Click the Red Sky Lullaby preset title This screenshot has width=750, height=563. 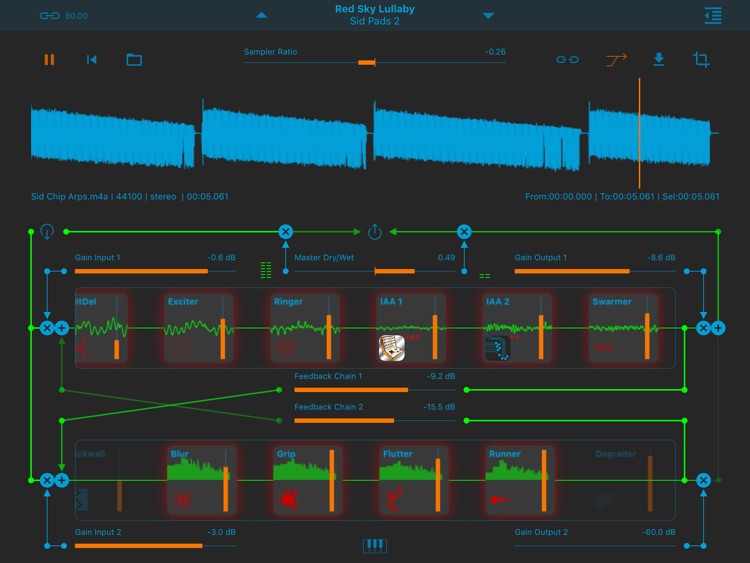(375, 9)
